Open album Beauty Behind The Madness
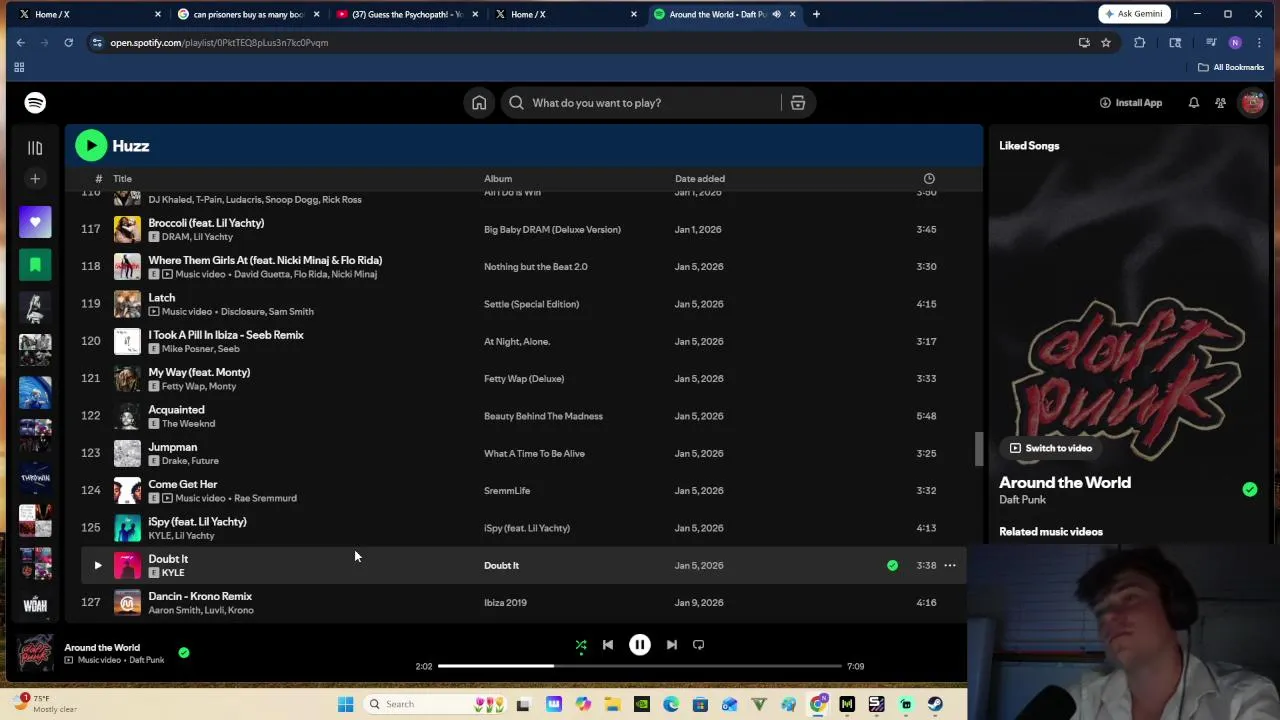Image resolution: width=1280 pixels, height=720 pixels. pyautogui.click(x=543, y=416)
